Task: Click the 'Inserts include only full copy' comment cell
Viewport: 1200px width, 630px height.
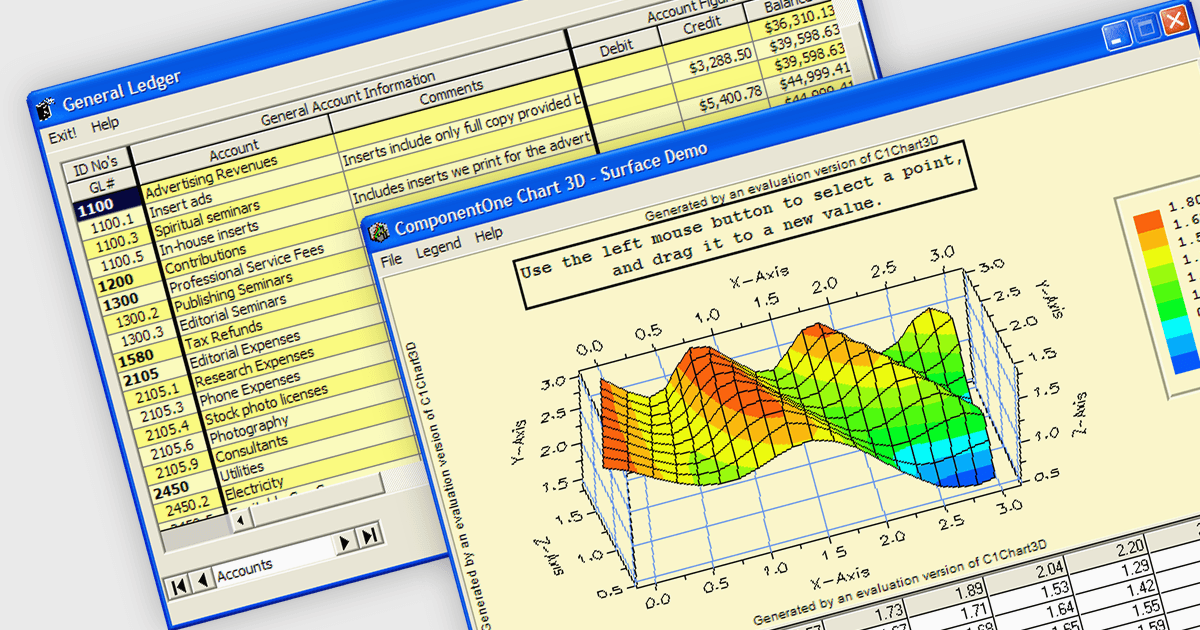Action: 464,131
